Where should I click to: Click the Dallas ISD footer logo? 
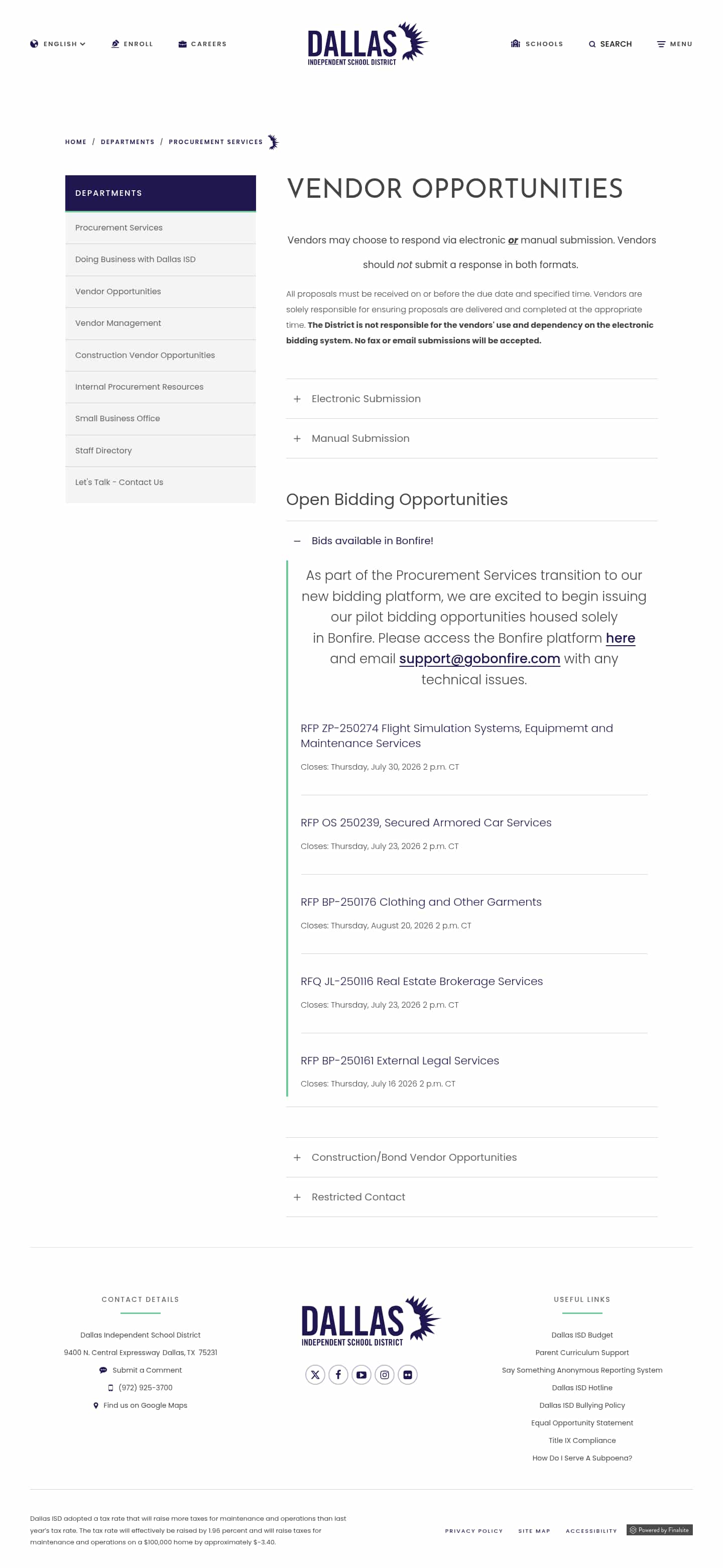click(370, 1320)
